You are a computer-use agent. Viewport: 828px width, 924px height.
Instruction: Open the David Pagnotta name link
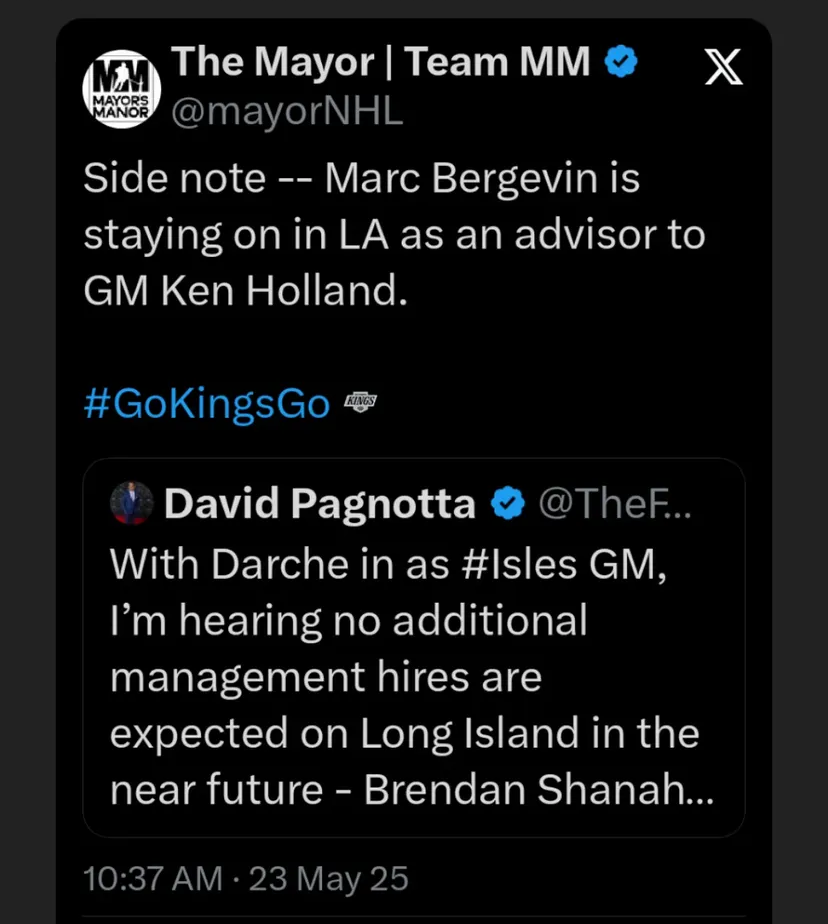[319, 505]
